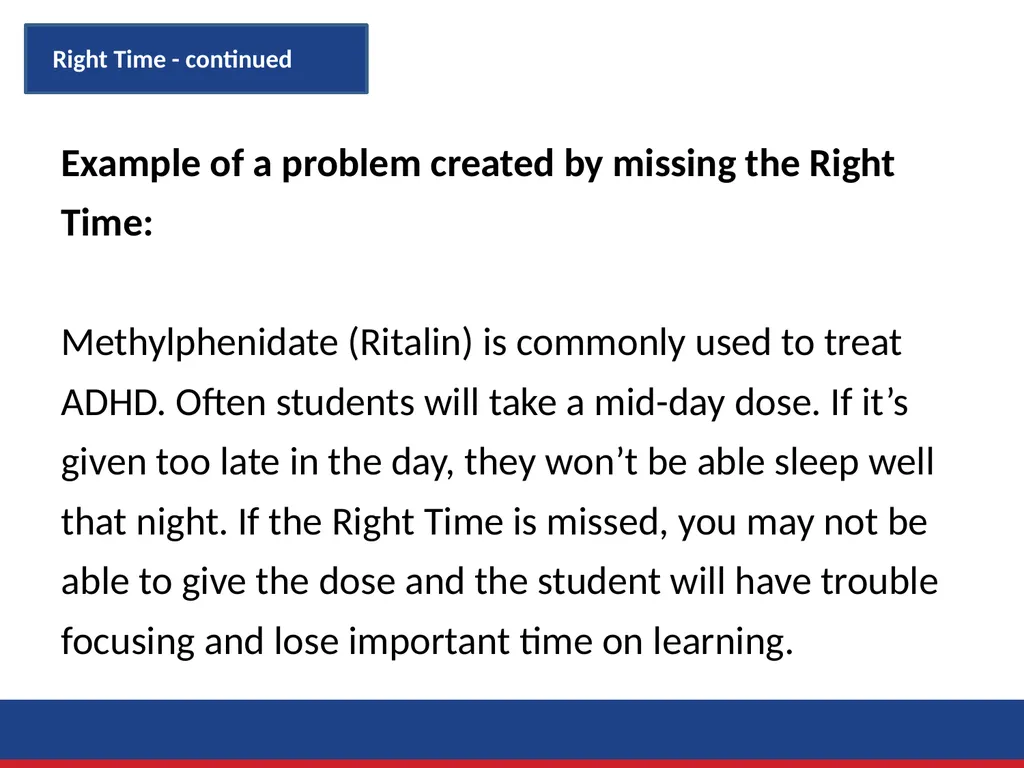
Task: Click 'commonly used to treat' in the first line
Action: [709, 344]
